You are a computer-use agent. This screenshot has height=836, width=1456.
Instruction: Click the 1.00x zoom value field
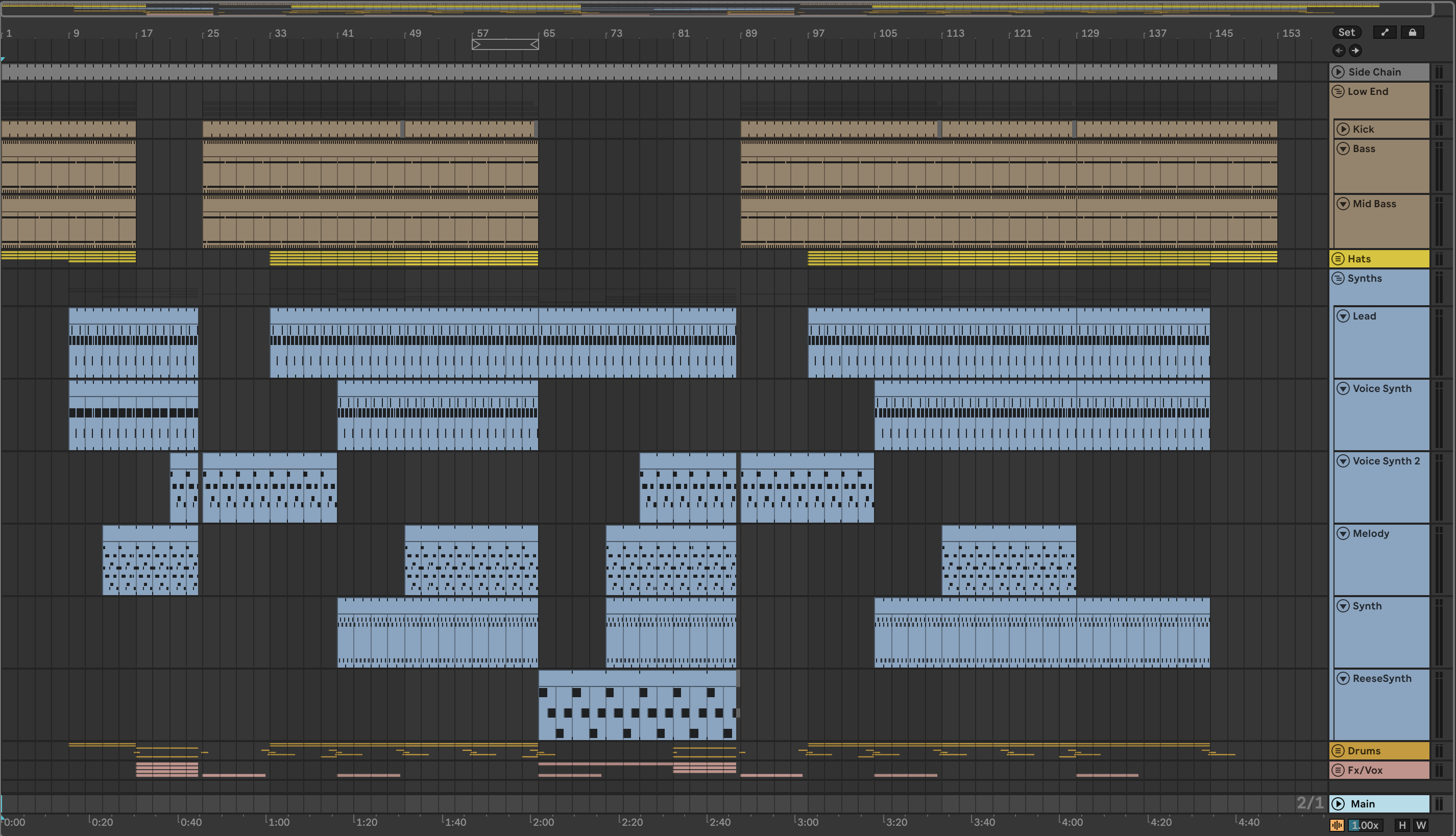tap(1365, 825)
